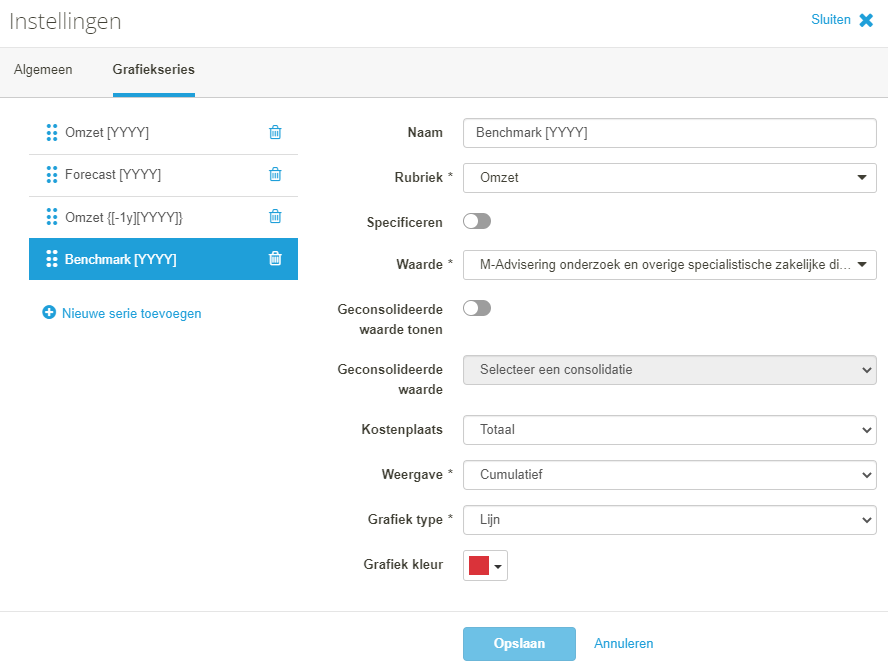This screenshot has height=669, width=888.
Task: Open the Weergave dropdown set to Cumulatief
Action: coord(669,475)
